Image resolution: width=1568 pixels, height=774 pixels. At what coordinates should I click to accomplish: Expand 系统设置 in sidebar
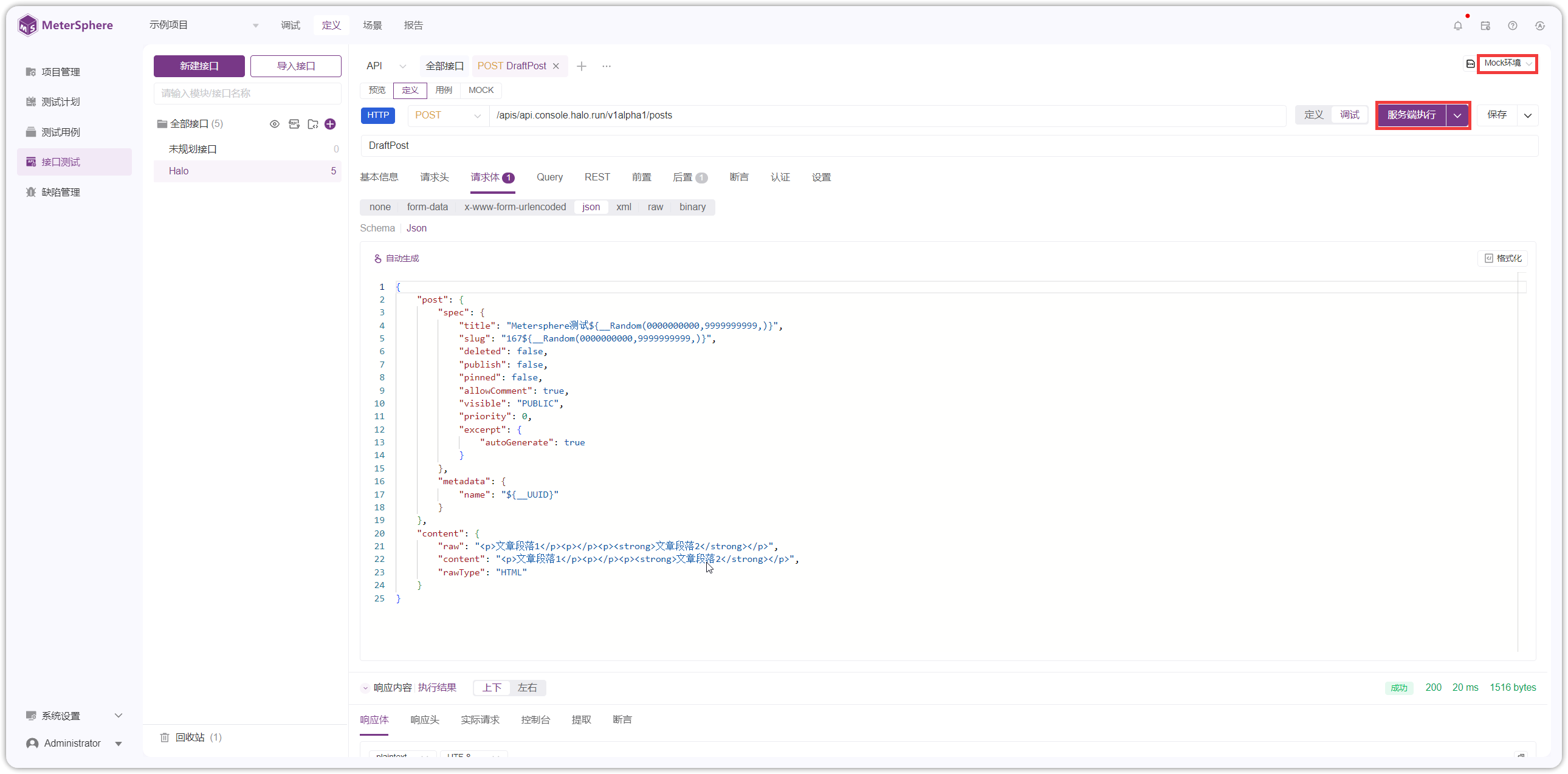click(x=74, y=716)
